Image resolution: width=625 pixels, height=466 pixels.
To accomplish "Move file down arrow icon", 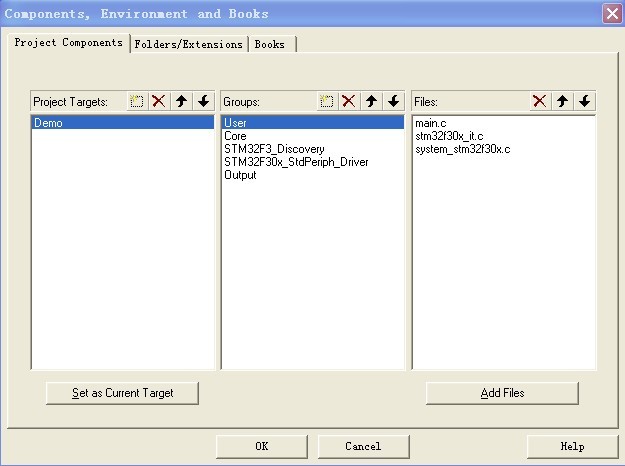I will (x=584, y=101).
